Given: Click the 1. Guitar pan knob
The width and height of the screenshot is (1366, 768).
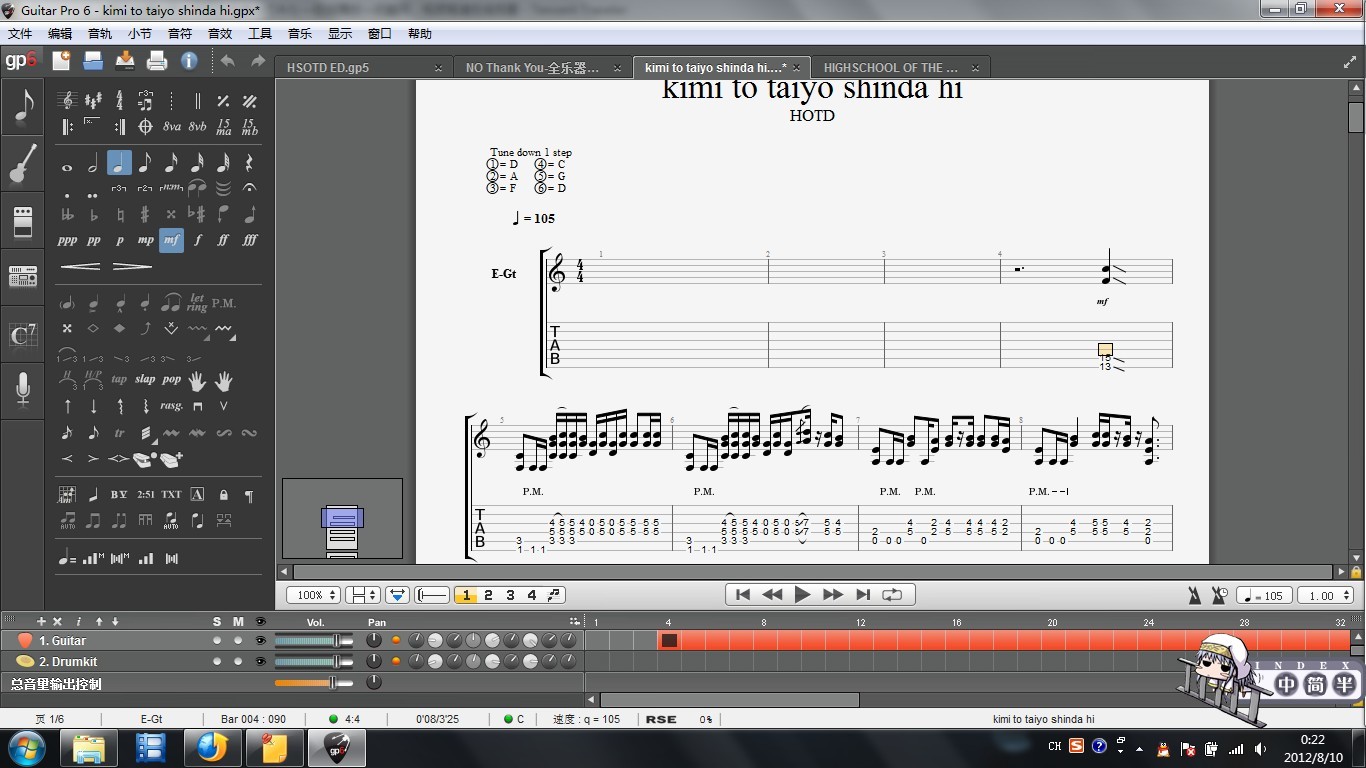Looking at the screenshot, I should [374, 640].
